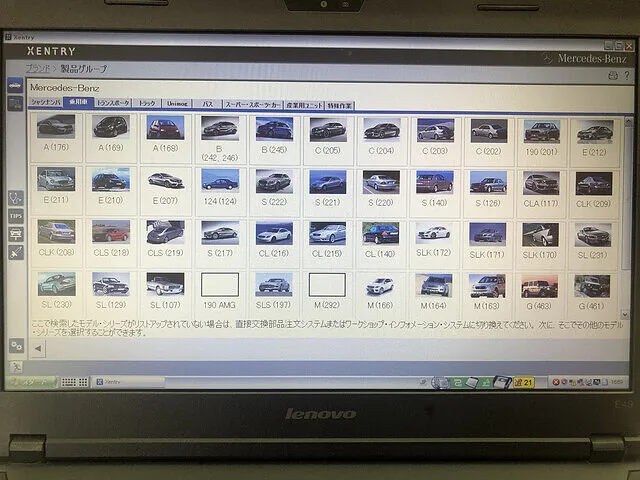Viewport: 640px width, 480px height.
Task: Pick the 190 (201) model
Action: pyautogui.click(x=542, y=131)
